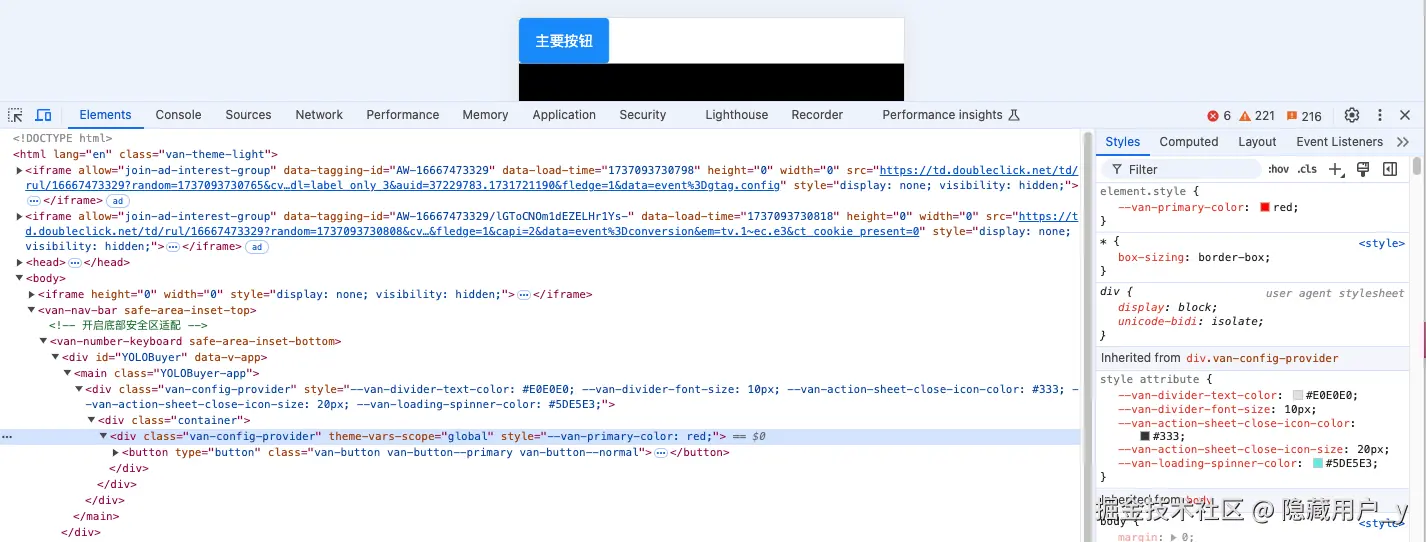Click the #E0E0E0 divider text color swatch

click(1298, 396)
